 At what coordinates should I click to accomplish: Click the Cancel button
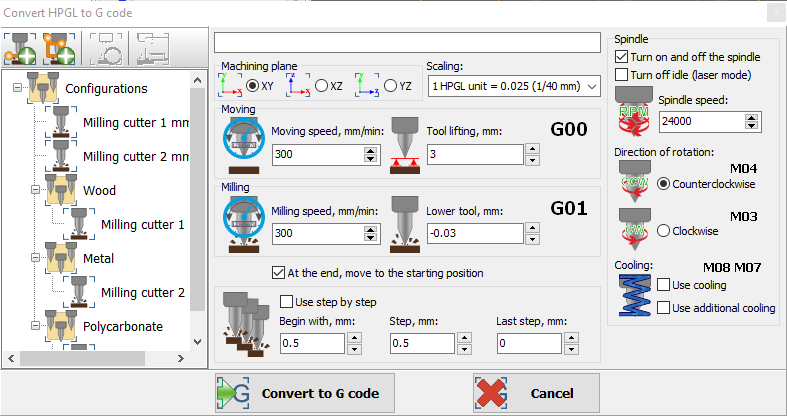(x=536, y=393)
